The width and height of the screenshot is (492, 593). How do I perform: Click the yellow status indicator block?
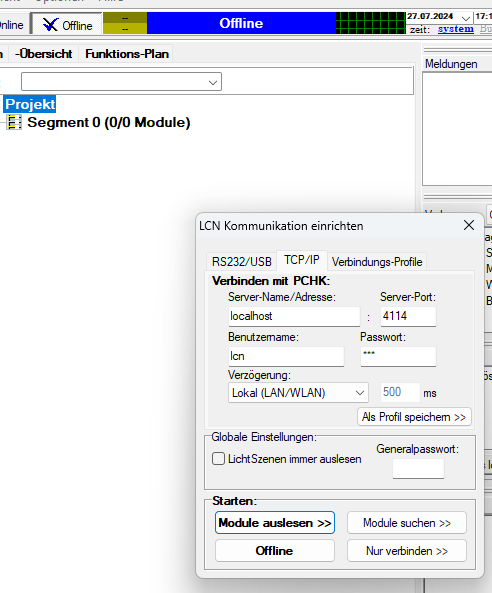(125, 23)
